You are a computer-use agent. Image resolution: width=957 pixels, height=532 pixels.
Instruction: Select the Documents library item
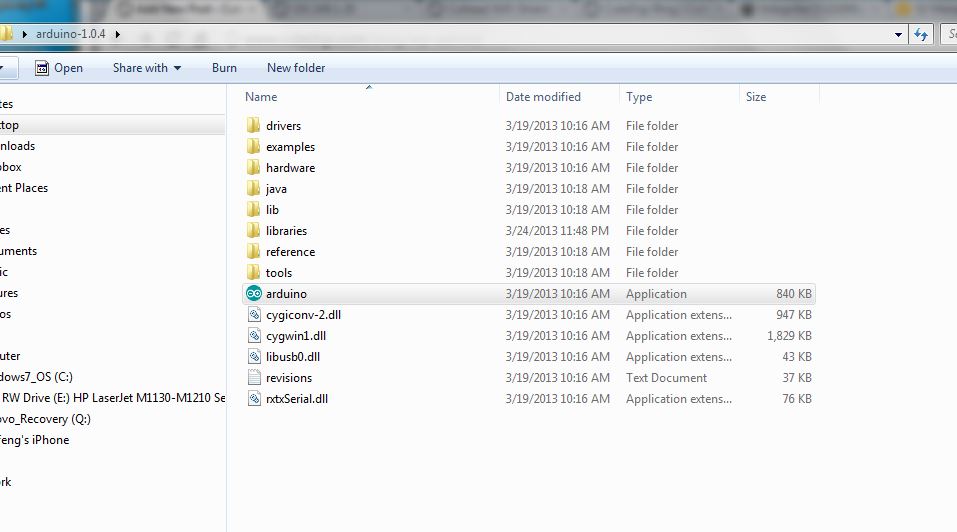pos(18,251)
